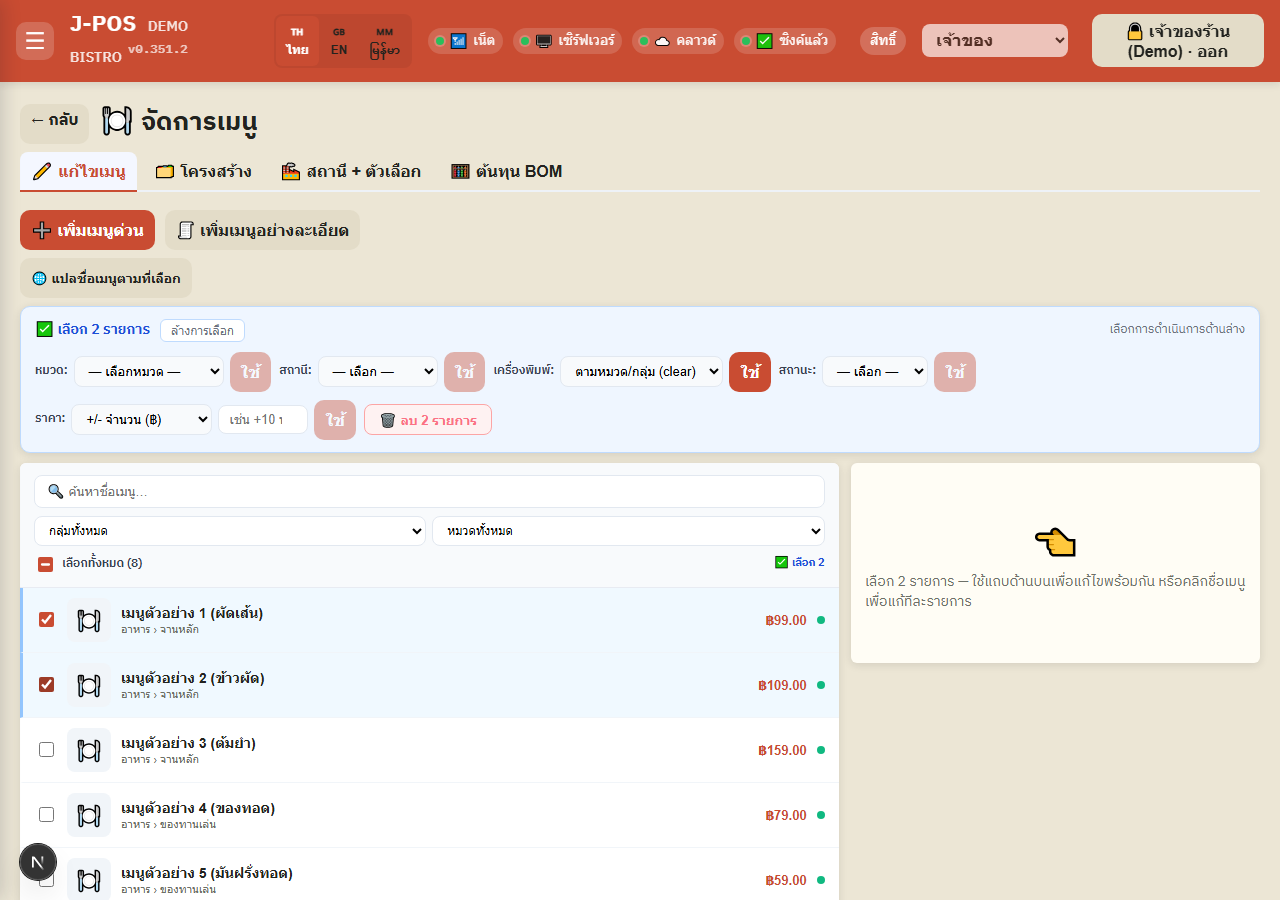Open item เมนูตัวอย่าง 4 (ของทอด)
Image resolution: width=1280 pixels, height=900 pixels.
198,808
